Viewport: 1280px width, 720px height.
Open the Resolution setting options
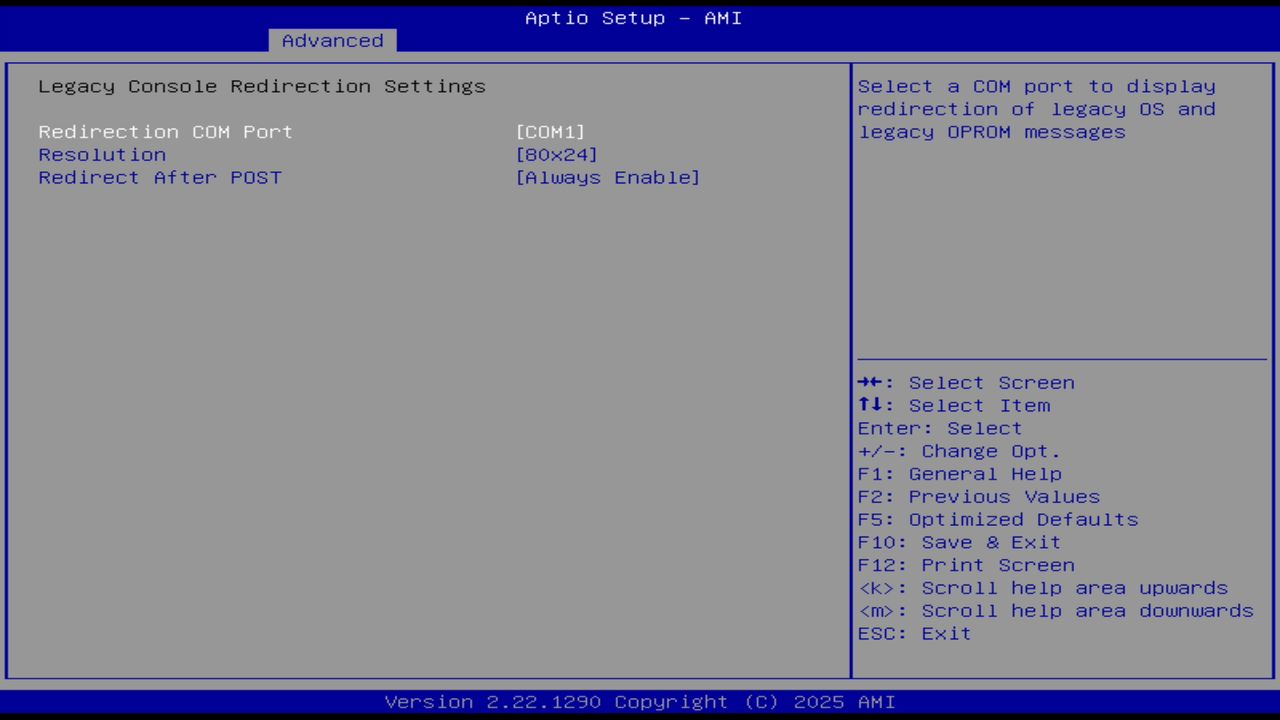tap(556, 154)
